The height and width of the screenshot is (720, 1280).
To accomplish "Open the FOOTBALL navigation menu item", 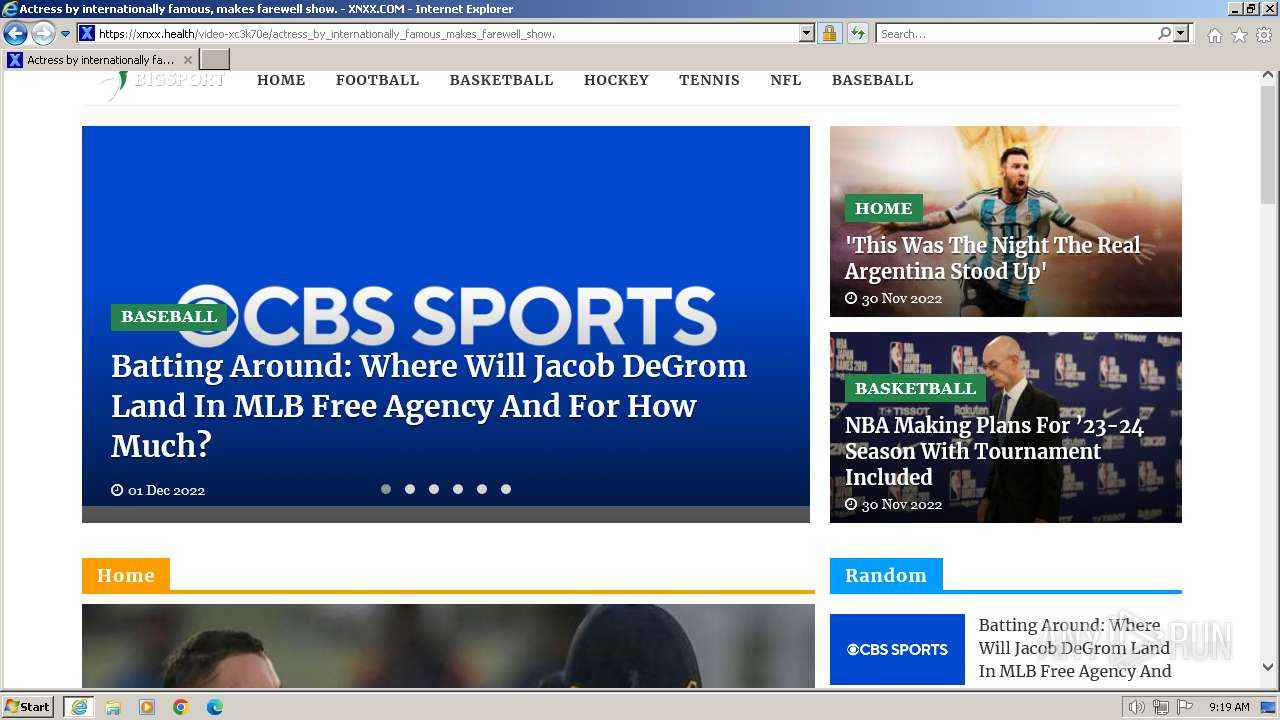I will pyautogui.click(x=377, y=80).
